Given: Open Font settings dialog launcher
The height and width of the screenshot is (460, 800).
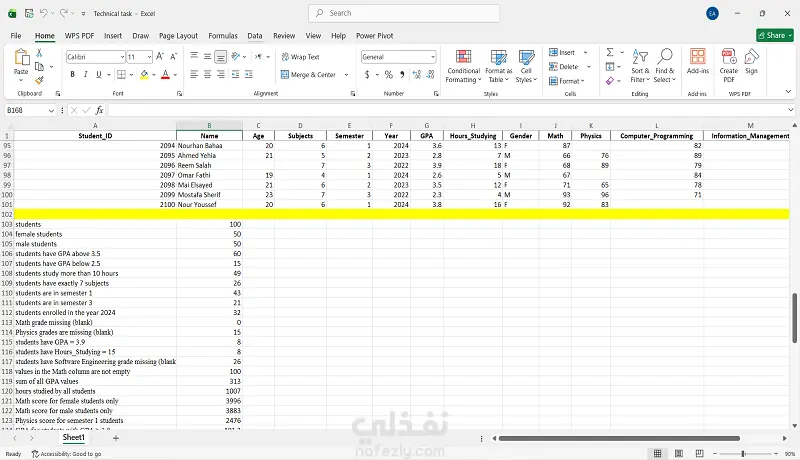Looking at the screenshot, I should 179,94.
